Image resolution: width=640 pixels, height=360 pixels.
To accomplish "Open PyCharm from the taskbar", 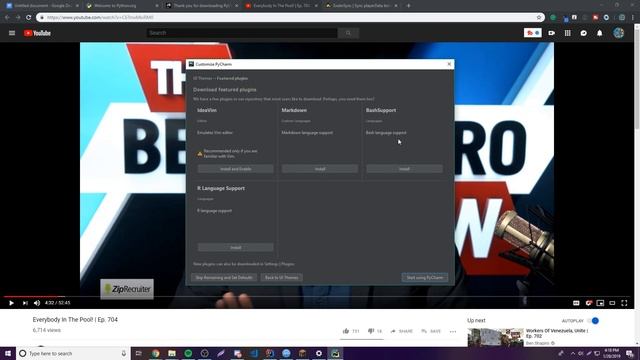I will point(335,353).
